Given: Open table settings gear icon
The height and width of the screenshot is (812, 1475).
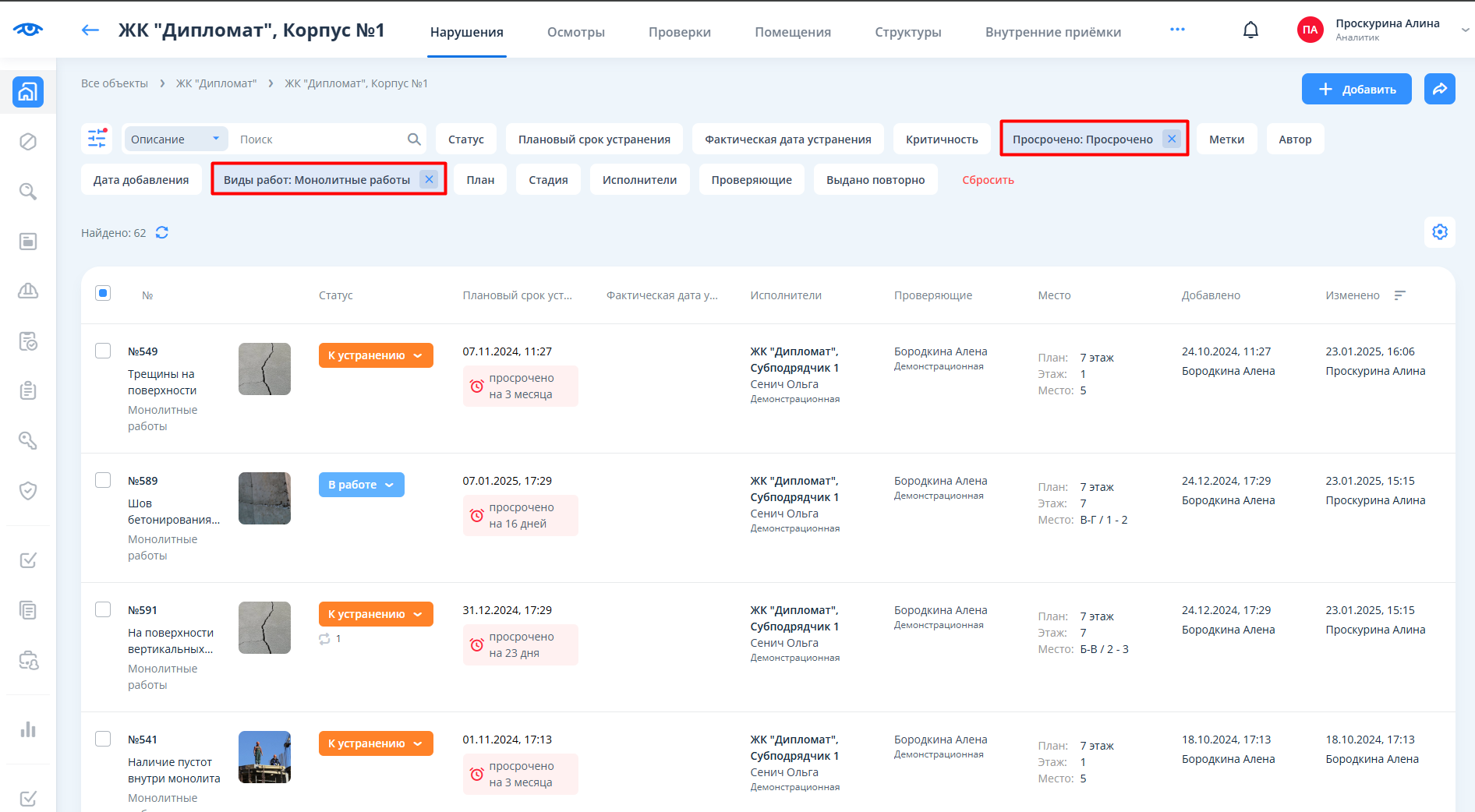Looking at the screenshot, I should point(1440,232).
